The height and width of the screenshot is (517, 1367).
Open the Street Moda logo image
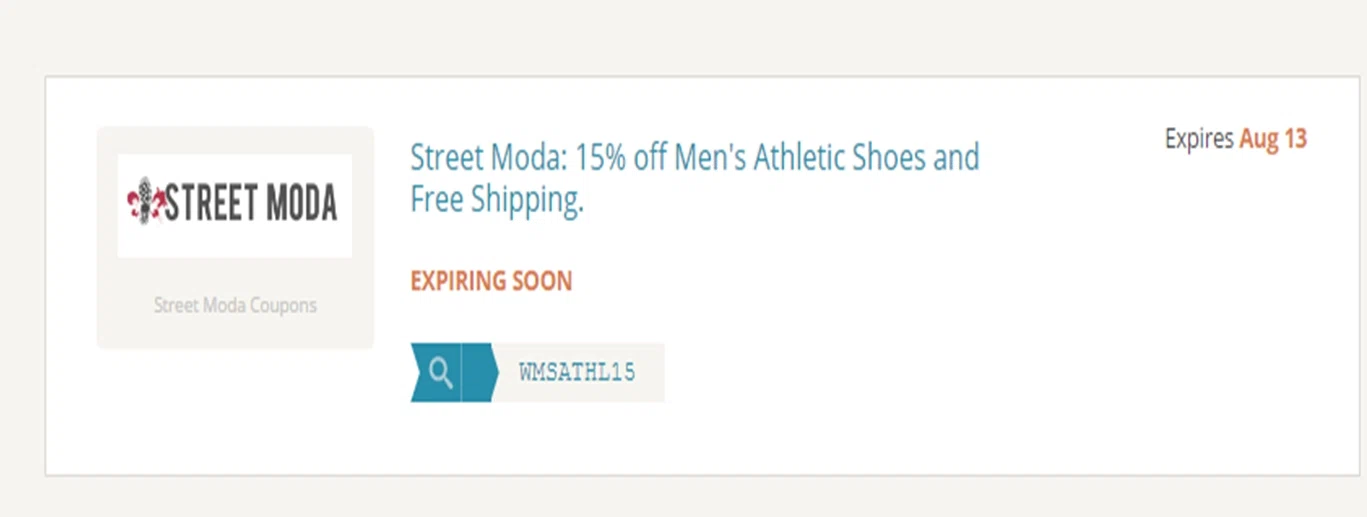(234, 205)
